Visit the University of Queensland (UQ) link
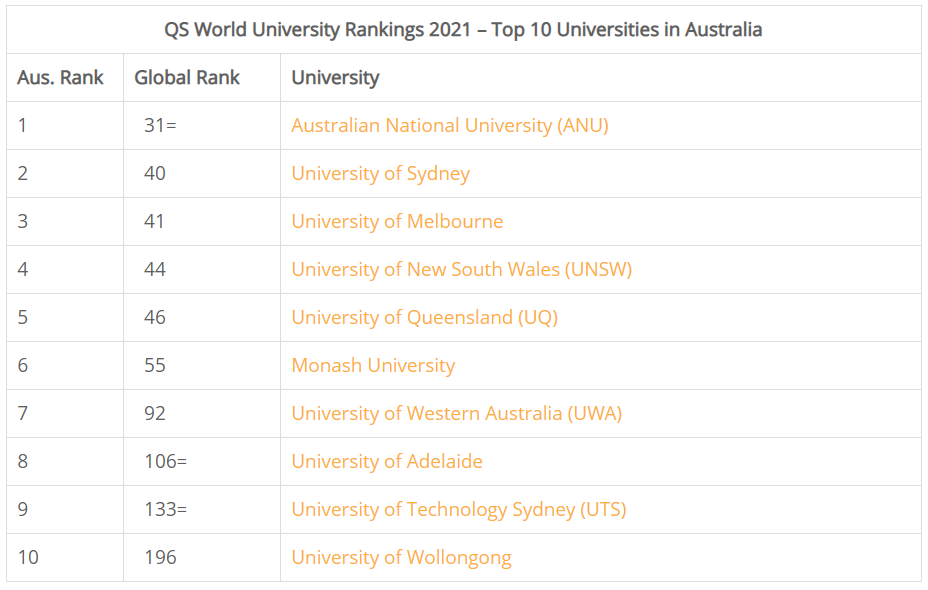The width and height of the screenshot is (928, 590). tap(424, 318)
